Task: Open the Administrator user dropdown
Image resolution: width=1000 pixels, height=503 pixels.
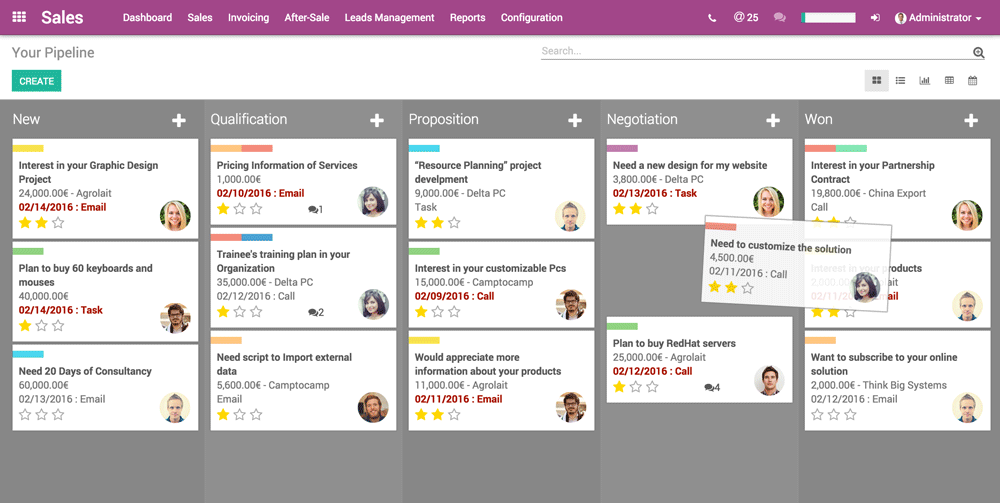Action: [x=938, y=18]
